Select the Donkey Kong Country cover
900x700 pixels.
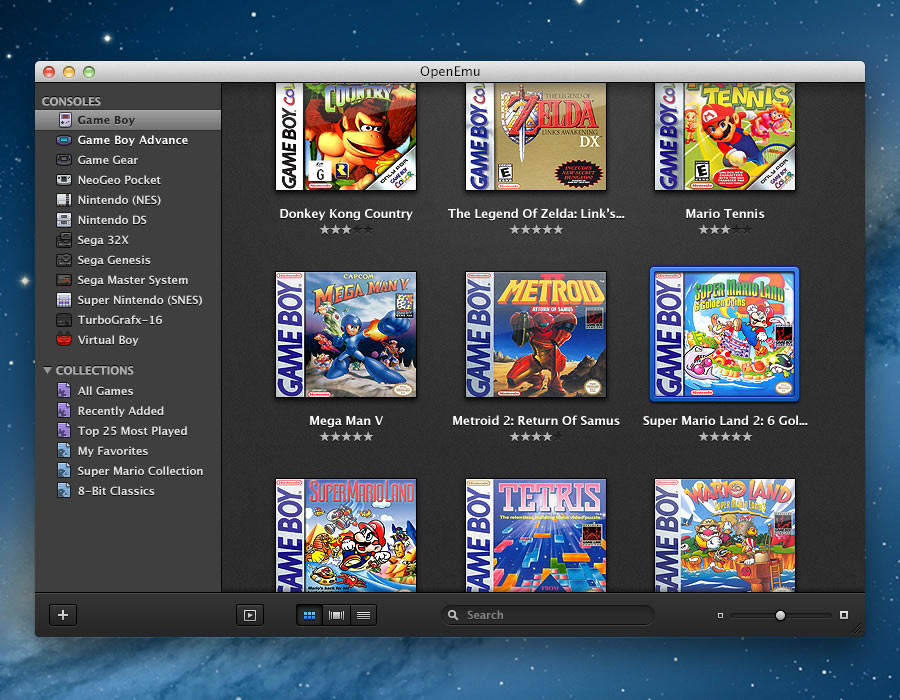click(x=346, y=137)
